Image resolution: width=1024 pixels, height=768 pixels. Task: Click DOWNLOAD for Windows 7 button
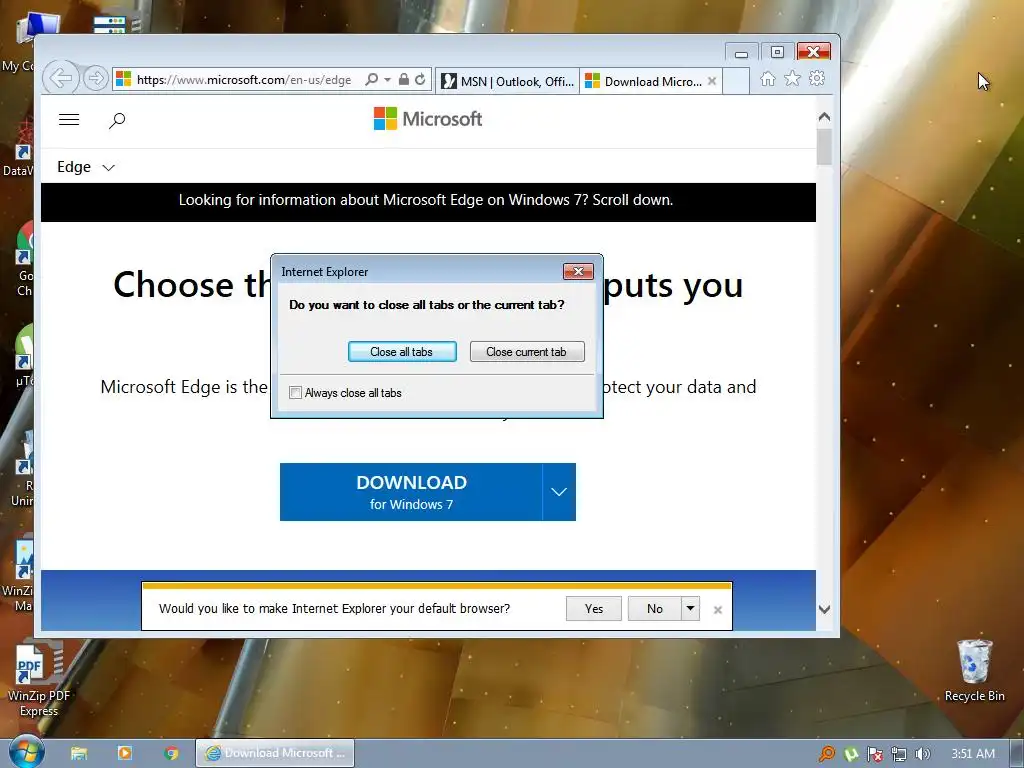411,492
